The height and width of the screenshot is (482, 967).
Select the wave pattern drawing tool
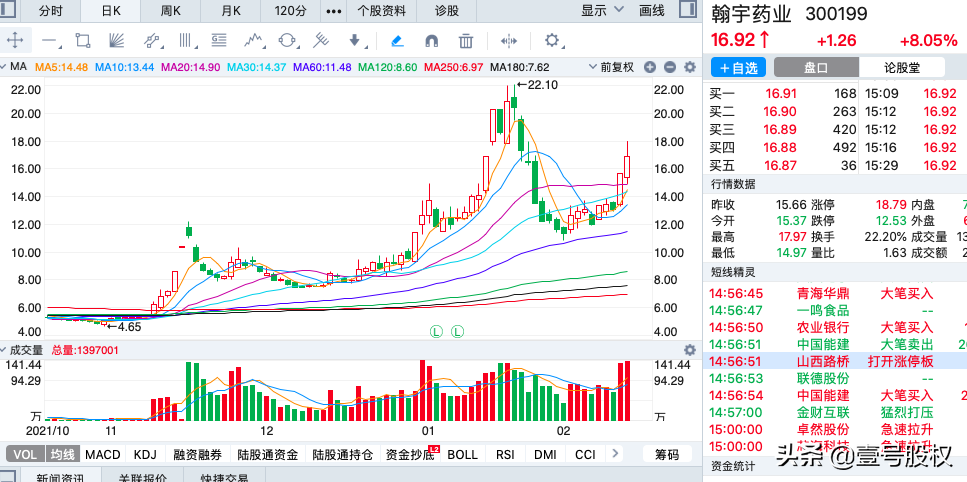[x=253, y=41]
